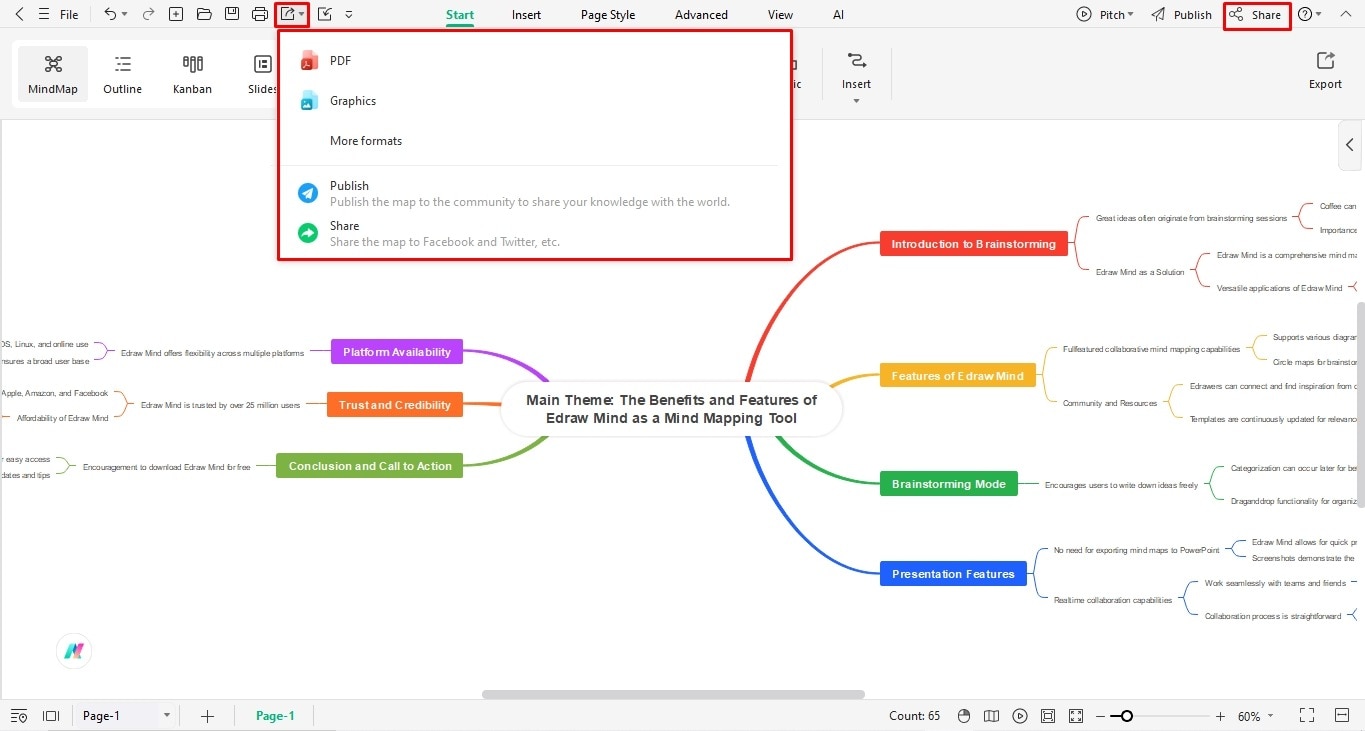Click the zoom slider handle
The width and height of the screenshot is (1365, 731).
1127,716
